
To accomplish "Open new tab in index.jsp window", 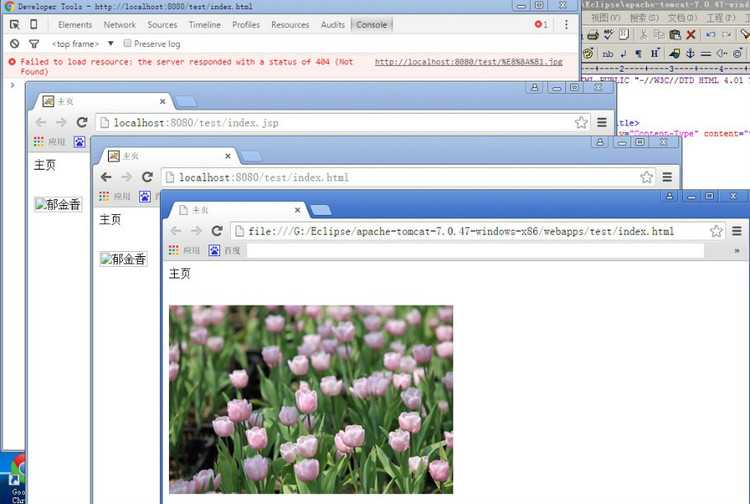I will click(x=185, y=101).
